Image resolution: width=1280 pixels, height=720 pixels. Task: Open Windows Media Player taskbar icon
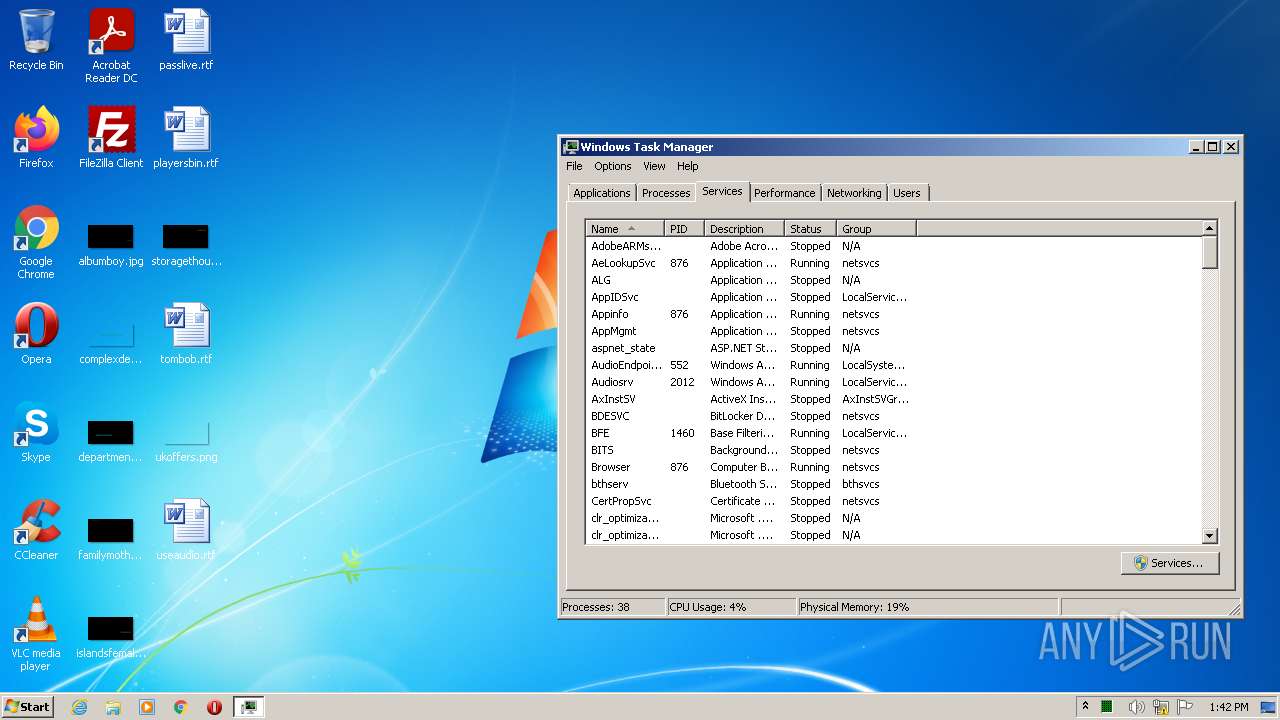pyautogui.click(x=147, y=707)
